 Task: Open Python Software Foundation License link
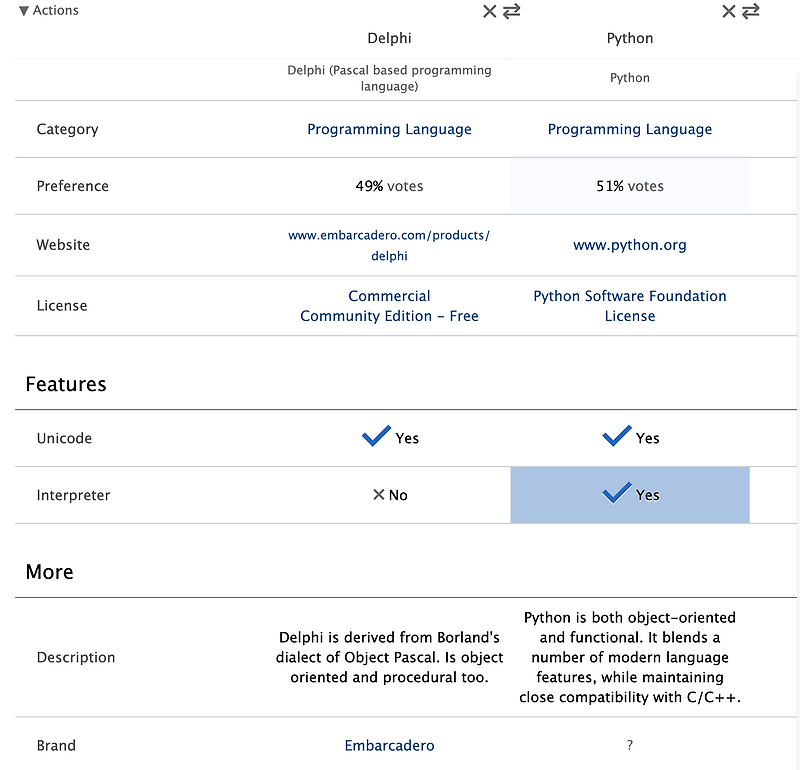coord(630,306)
